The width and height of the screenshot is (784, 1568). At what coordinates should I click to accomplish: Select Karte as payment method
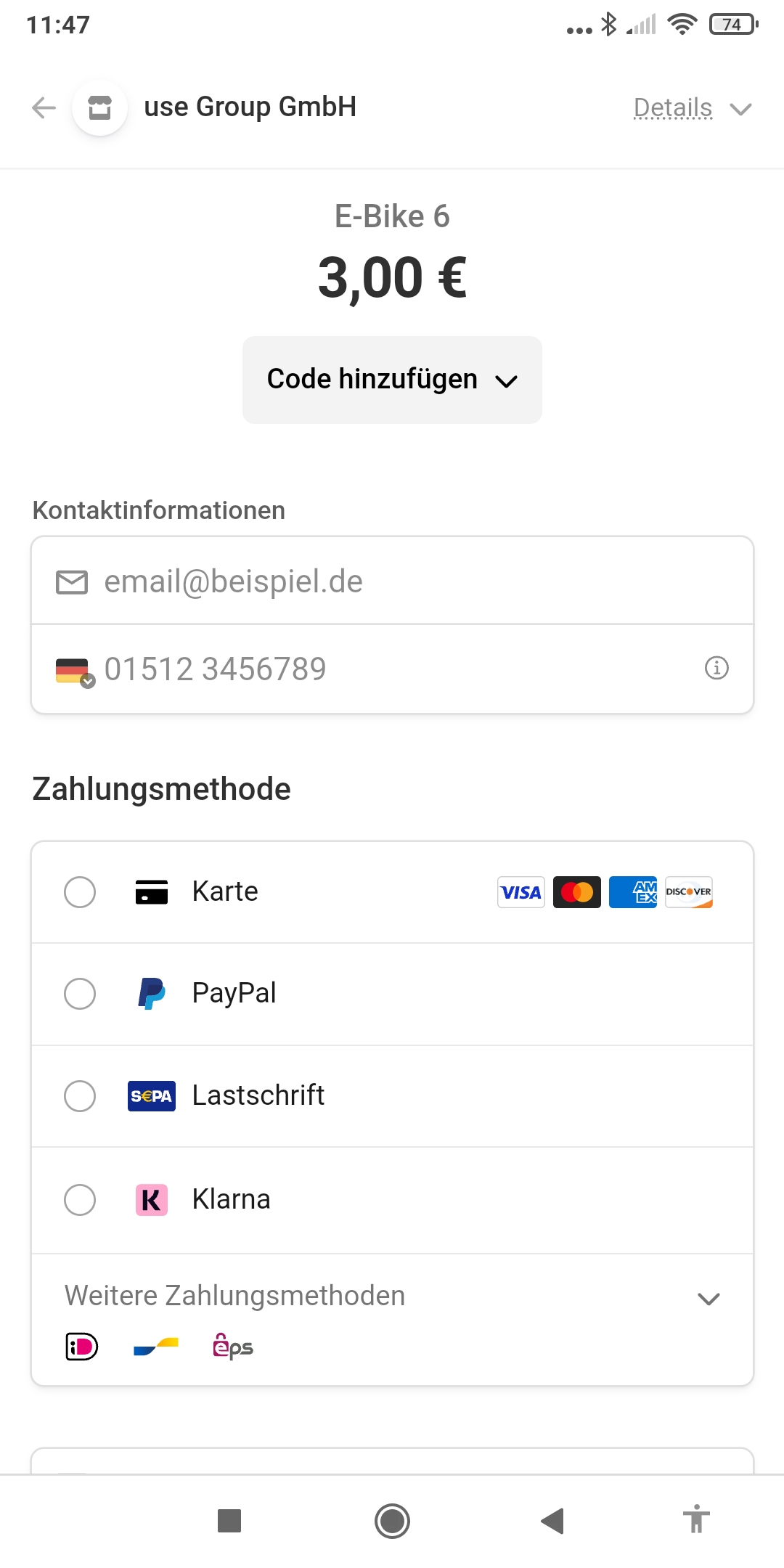coord(80,892)
